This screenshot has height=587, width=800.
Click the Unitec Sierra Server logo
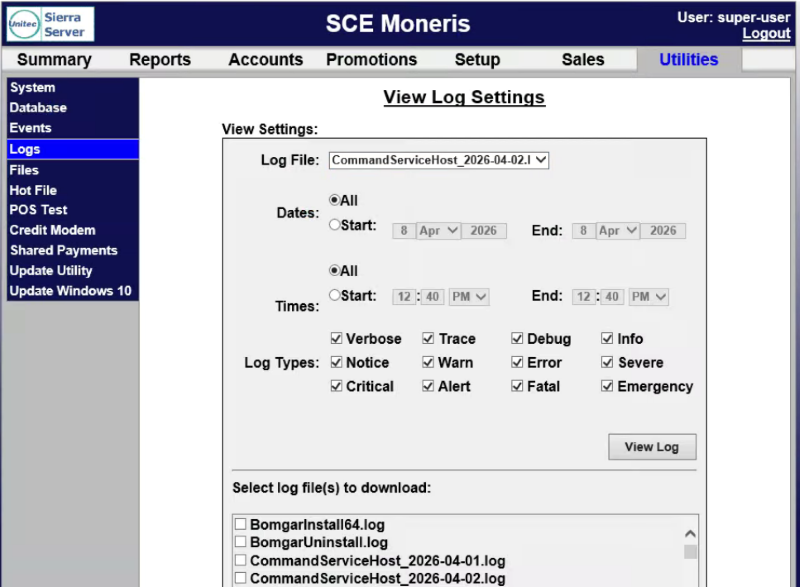point(51,24)
